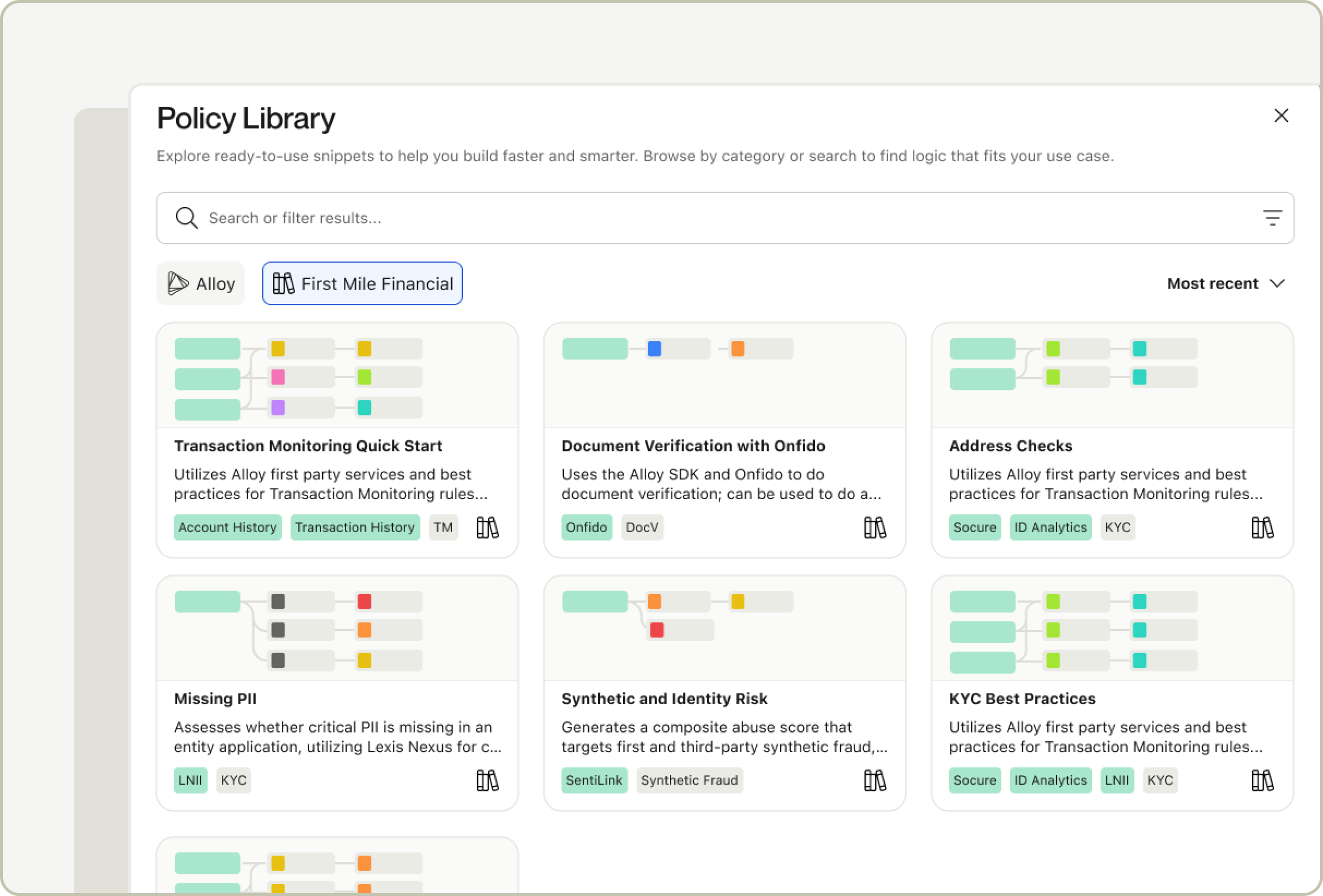Close the Policy Library dialog
This screenshot has width=1323, height=896.
(x=1281, y=116)
